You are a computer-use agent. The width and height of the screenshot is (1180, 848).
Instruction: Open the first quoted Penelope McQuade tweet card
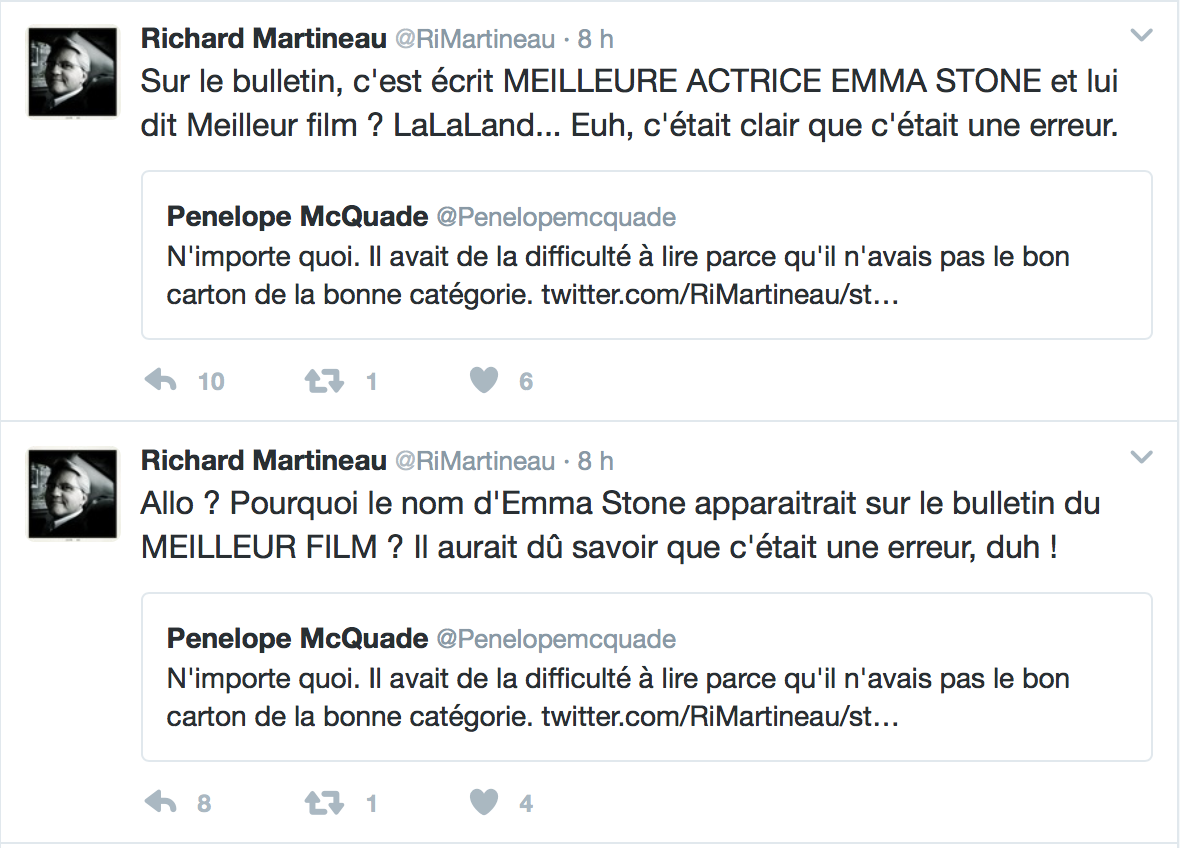click(646, 255)
